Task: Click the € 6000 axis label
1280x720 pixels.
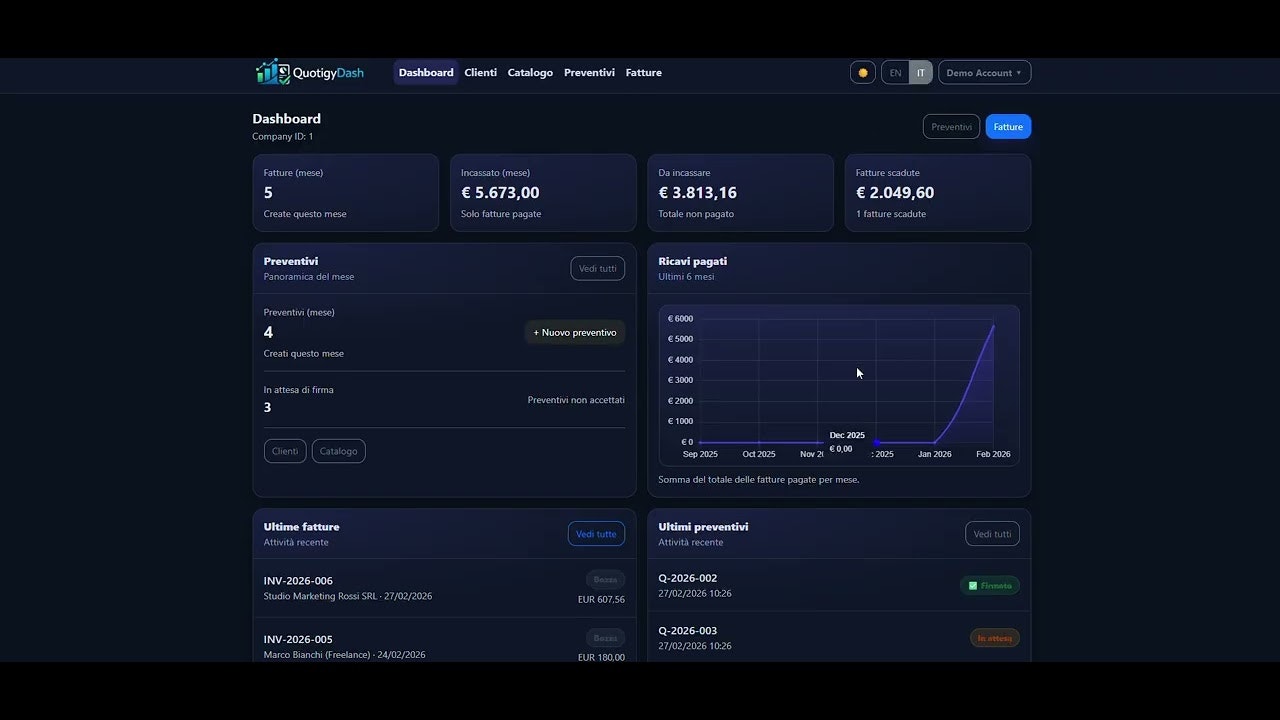Action: [x=680, y=319]
